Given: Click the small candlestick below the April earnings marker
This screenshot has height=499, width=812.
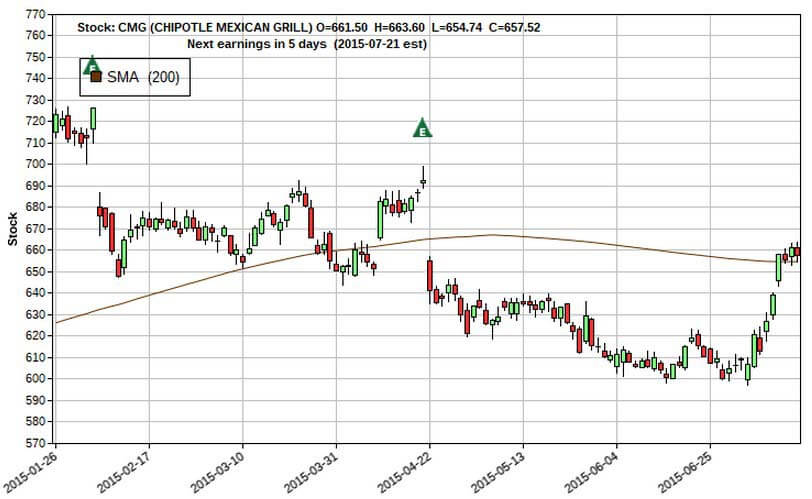Looking at the screenshot, I should 423,181.
